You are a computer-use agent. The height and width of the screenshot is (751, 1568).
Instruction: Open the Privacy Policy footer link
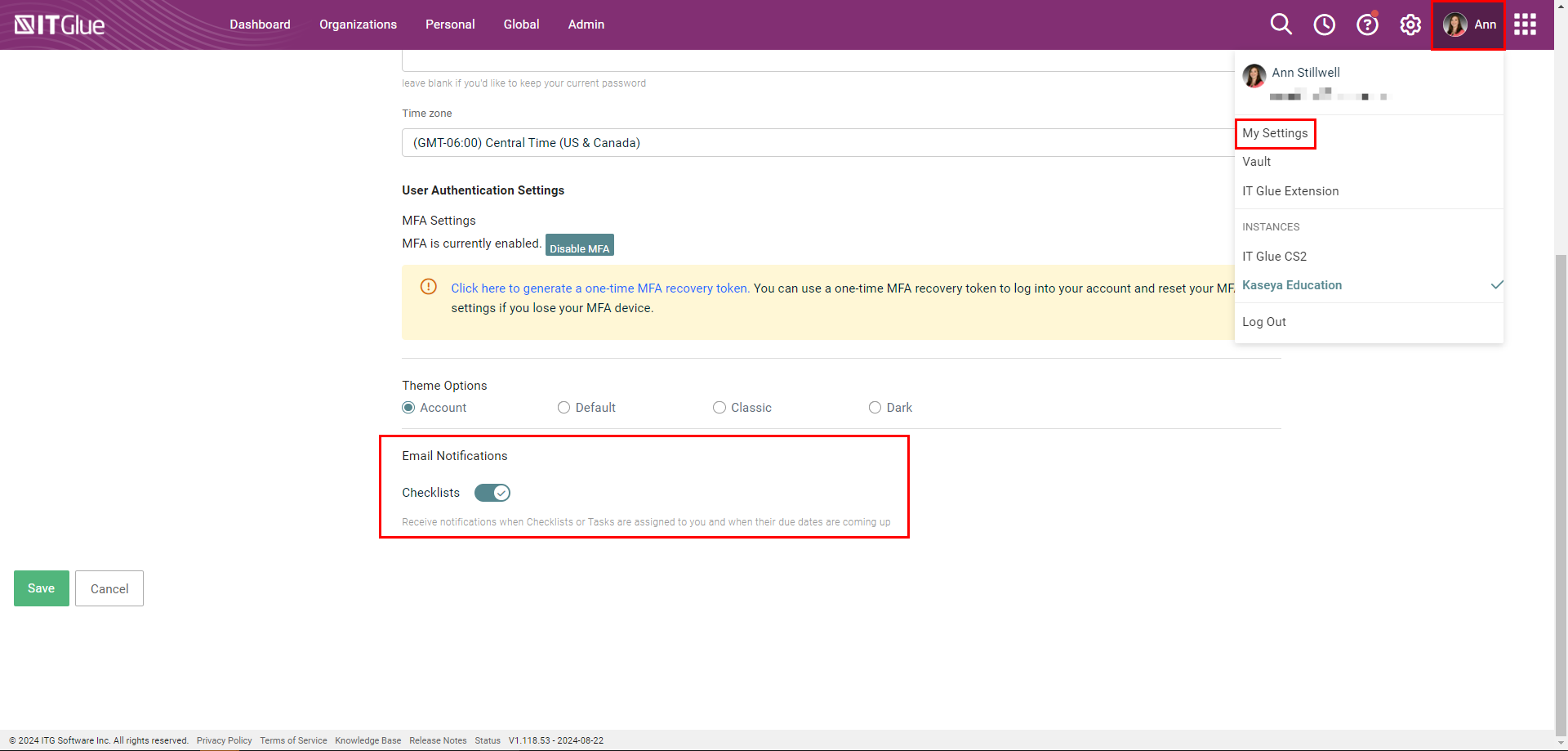224,740
